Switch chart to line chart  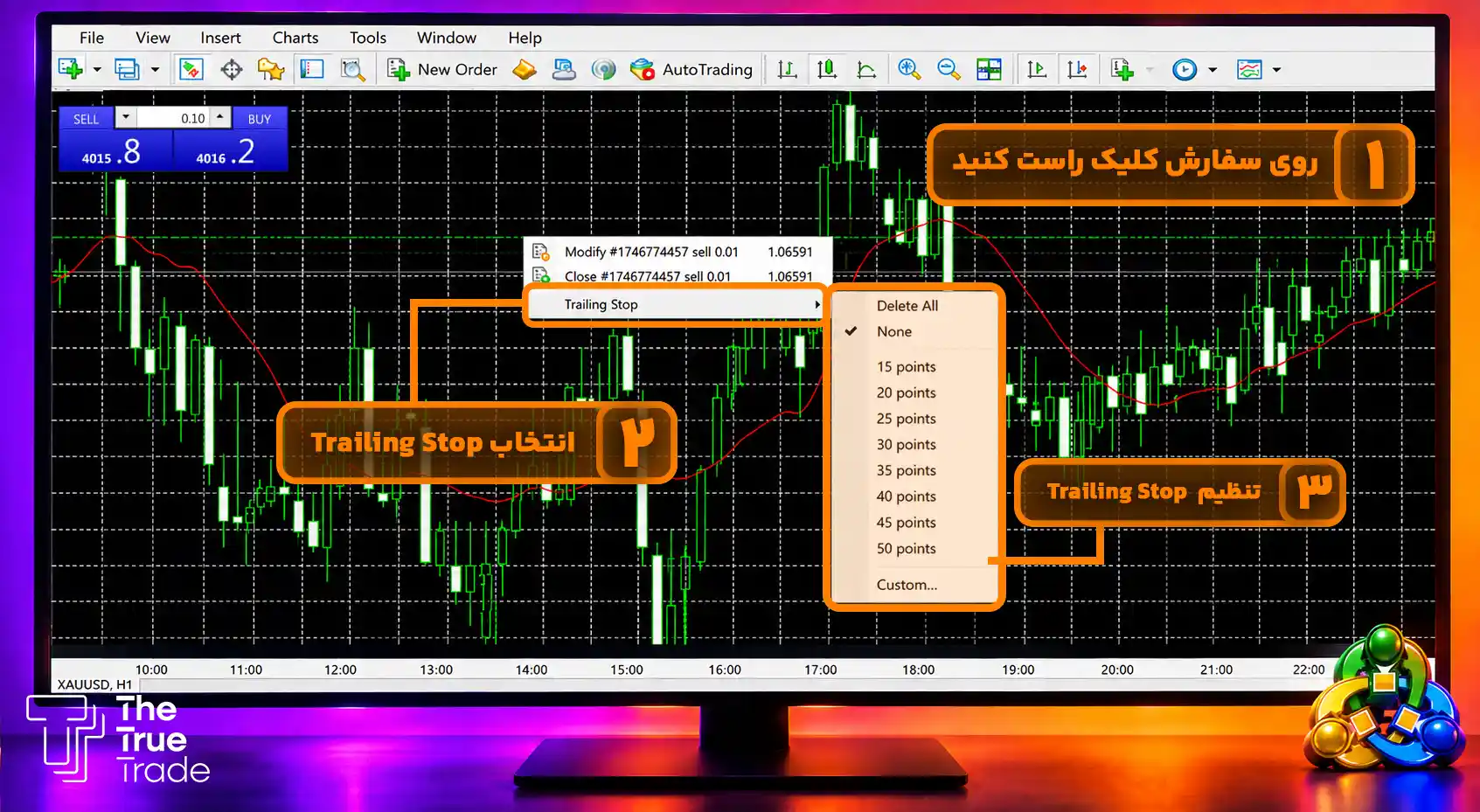(x=866, y=69)
